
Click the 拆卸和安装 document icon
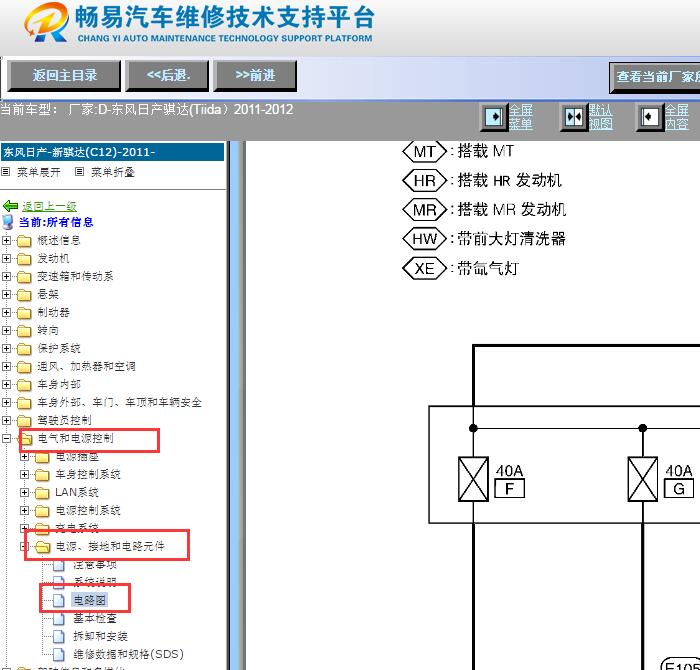[x=59, y=637]
